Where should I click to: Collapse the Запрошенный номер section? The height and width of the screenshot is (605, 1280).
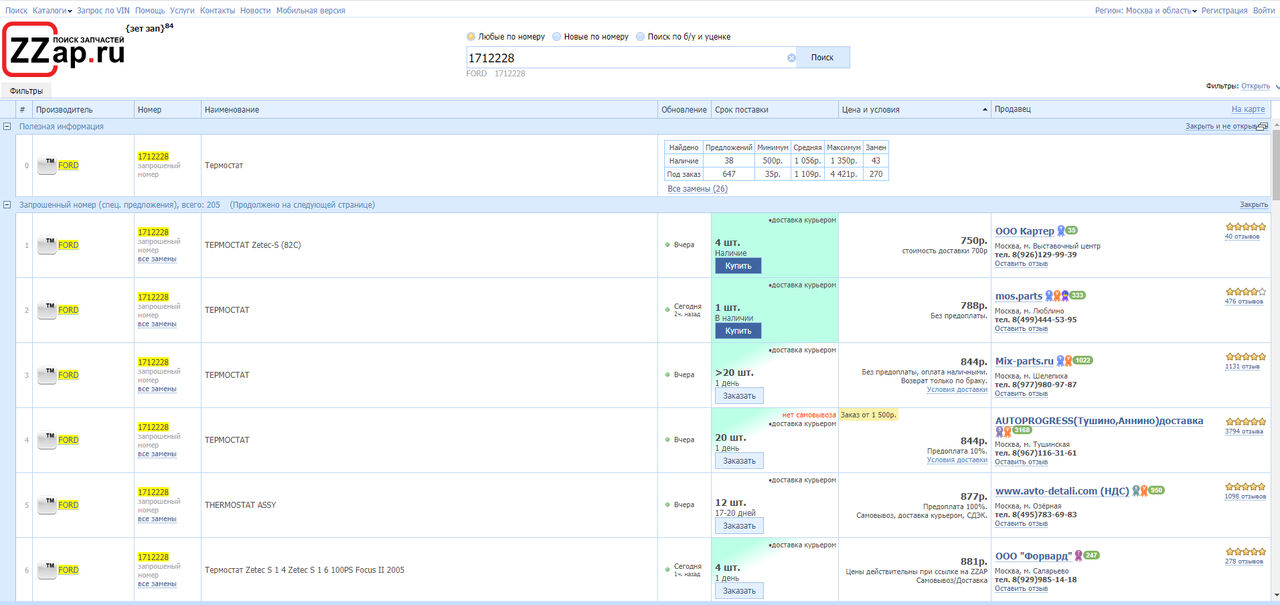pyautogui.click(x=7, y=205)
